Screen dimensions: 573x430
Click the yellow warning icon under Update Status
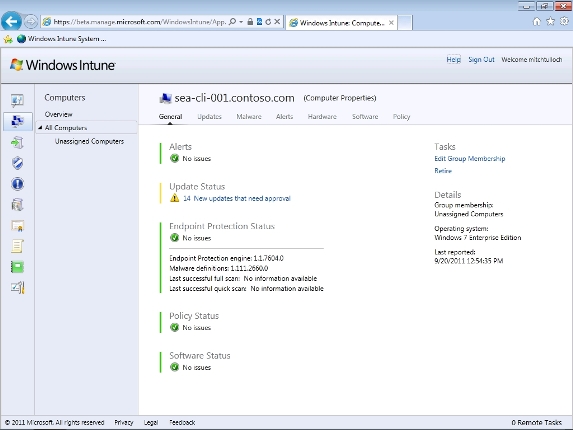(175, 198)
